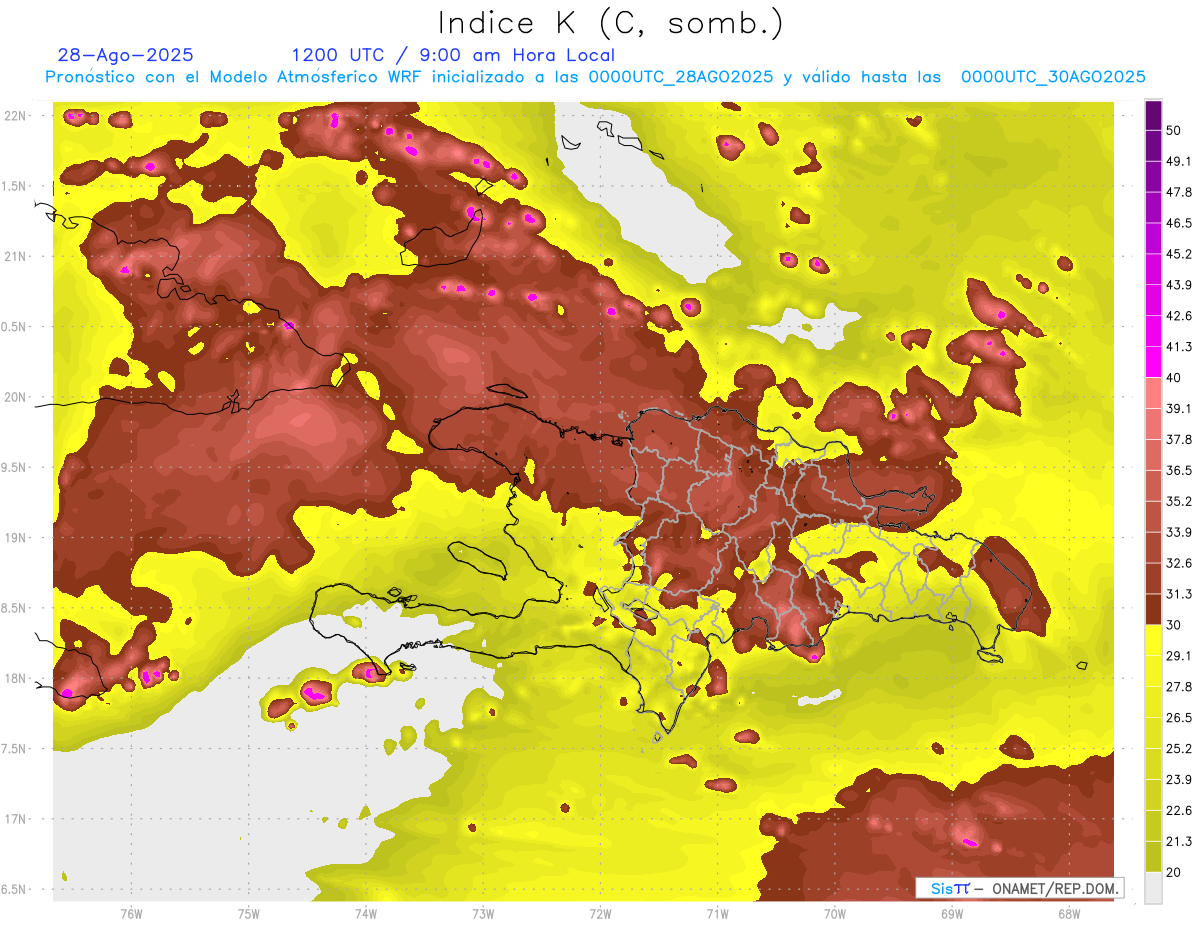Click the '70W' longitude label
The width and height of the screenshot is (1200, 927).
coord(834,913)
